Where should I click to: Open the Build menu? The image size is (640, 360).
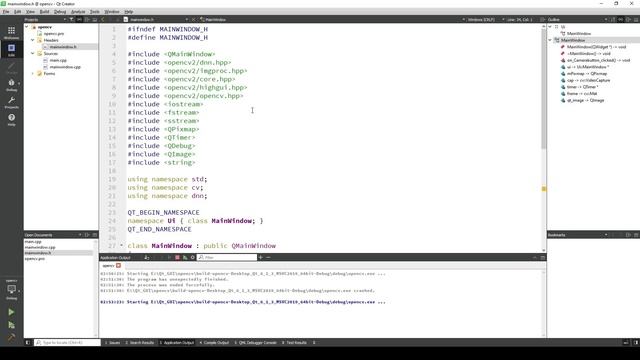pos(44,11)
